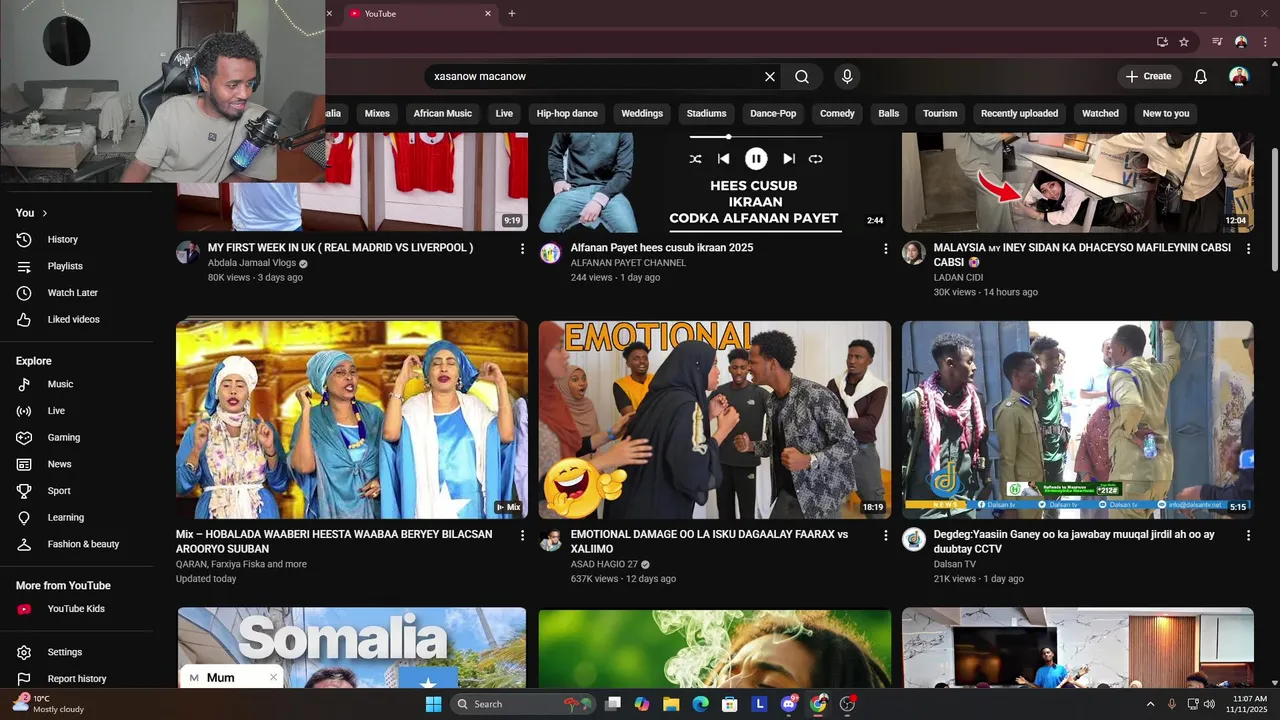
Task: Select the Recently uploaded filter chip
Action: [x=1019, y=113]
